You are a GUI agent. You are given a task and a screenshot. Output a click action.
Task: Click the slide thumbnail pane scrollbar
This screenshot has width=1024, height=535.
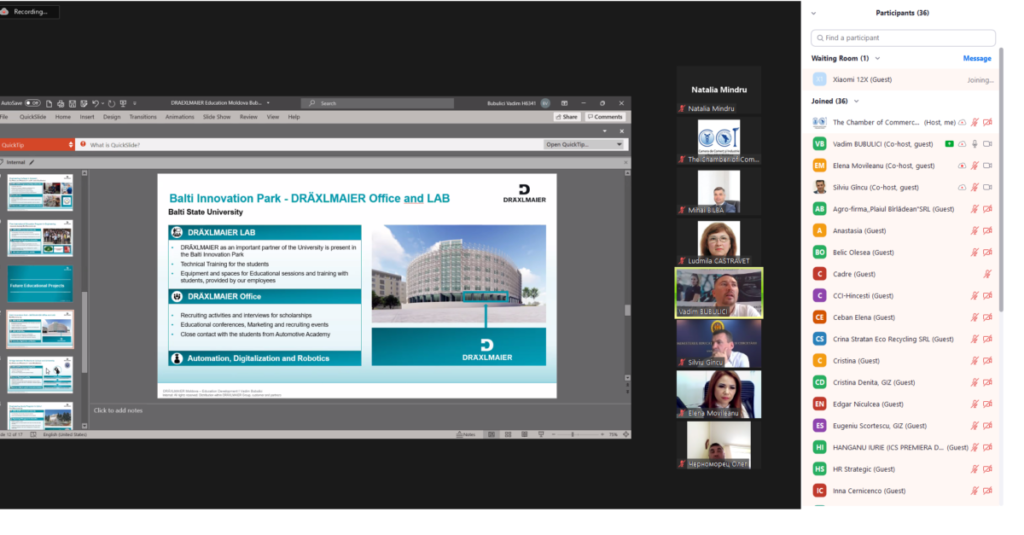tap(84, 331)
